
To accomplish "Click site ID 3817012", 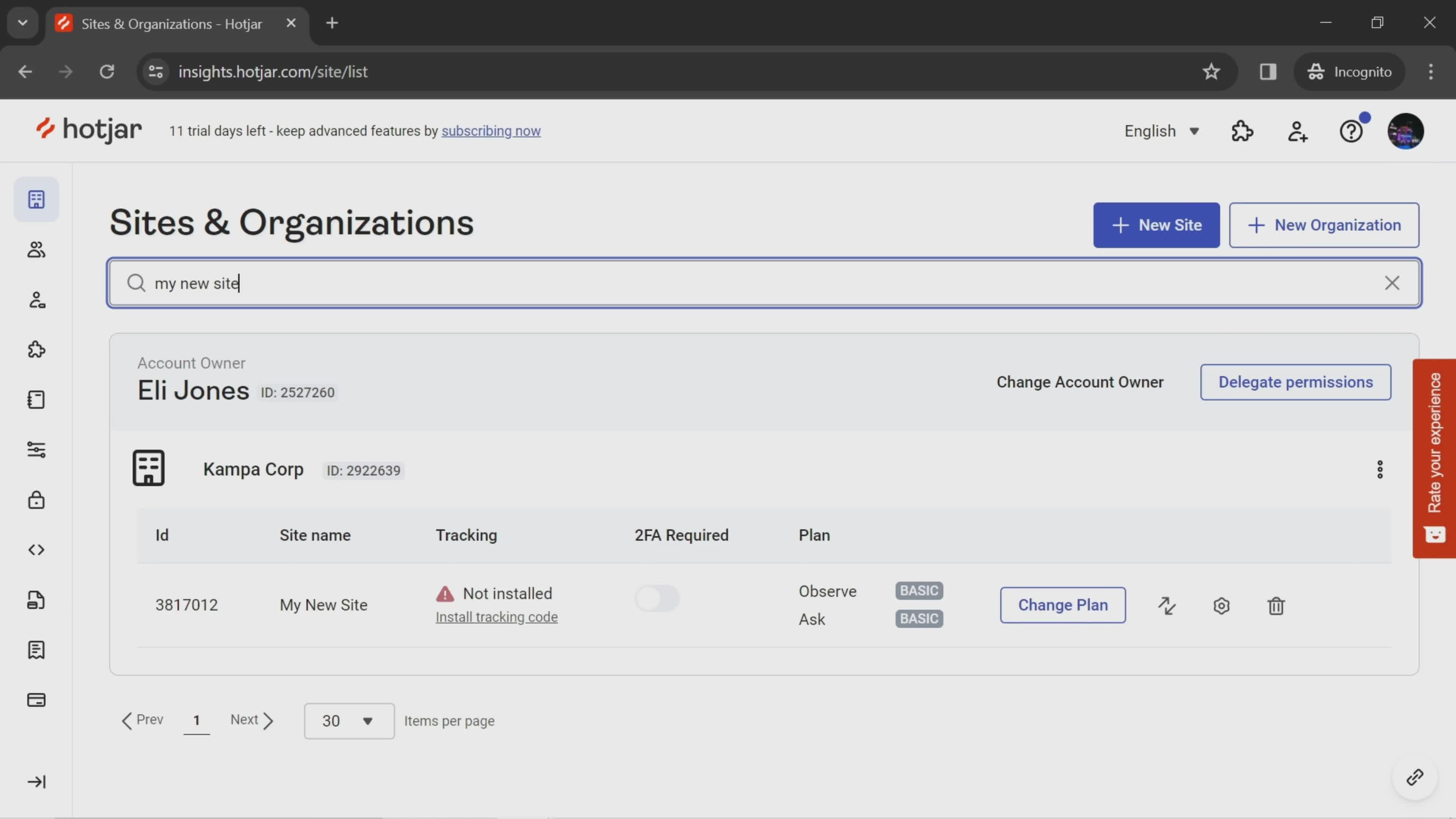I will (x=187, y=606).
